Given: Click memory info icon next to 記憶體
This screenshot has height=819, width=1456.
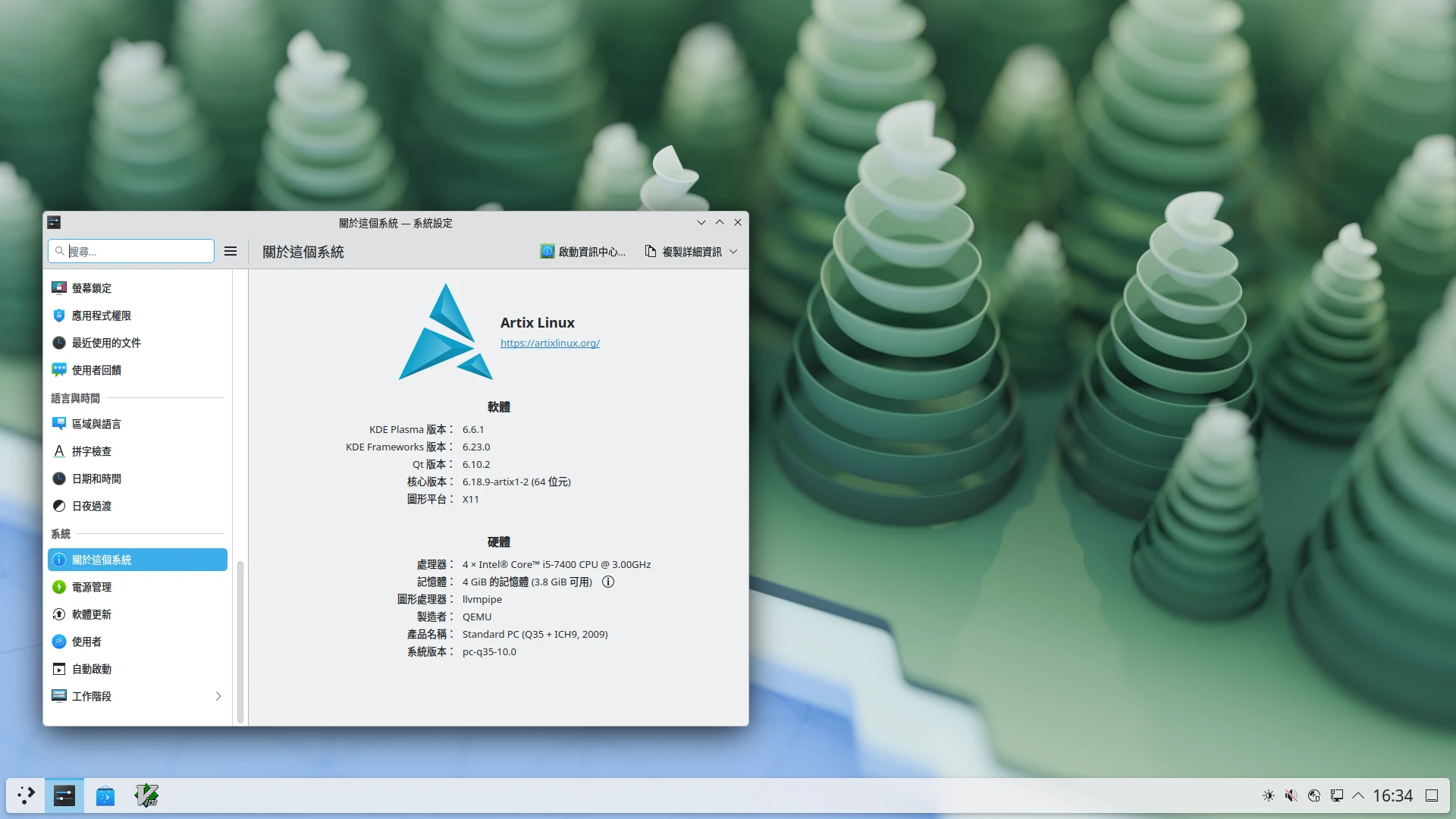Looking at the screenshot, I should 608,582.
